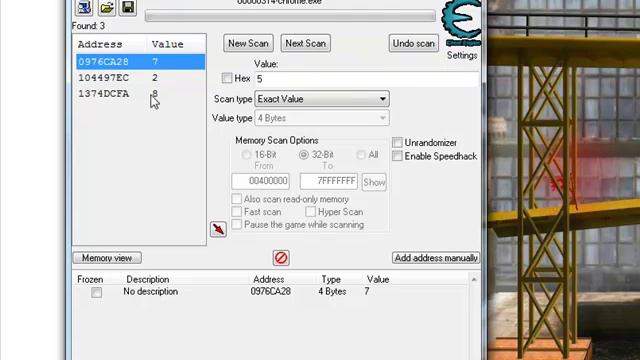This screenshot has width=640, height=360.
Task: Click the scan progress bar
Action: (x=290, y=16)
